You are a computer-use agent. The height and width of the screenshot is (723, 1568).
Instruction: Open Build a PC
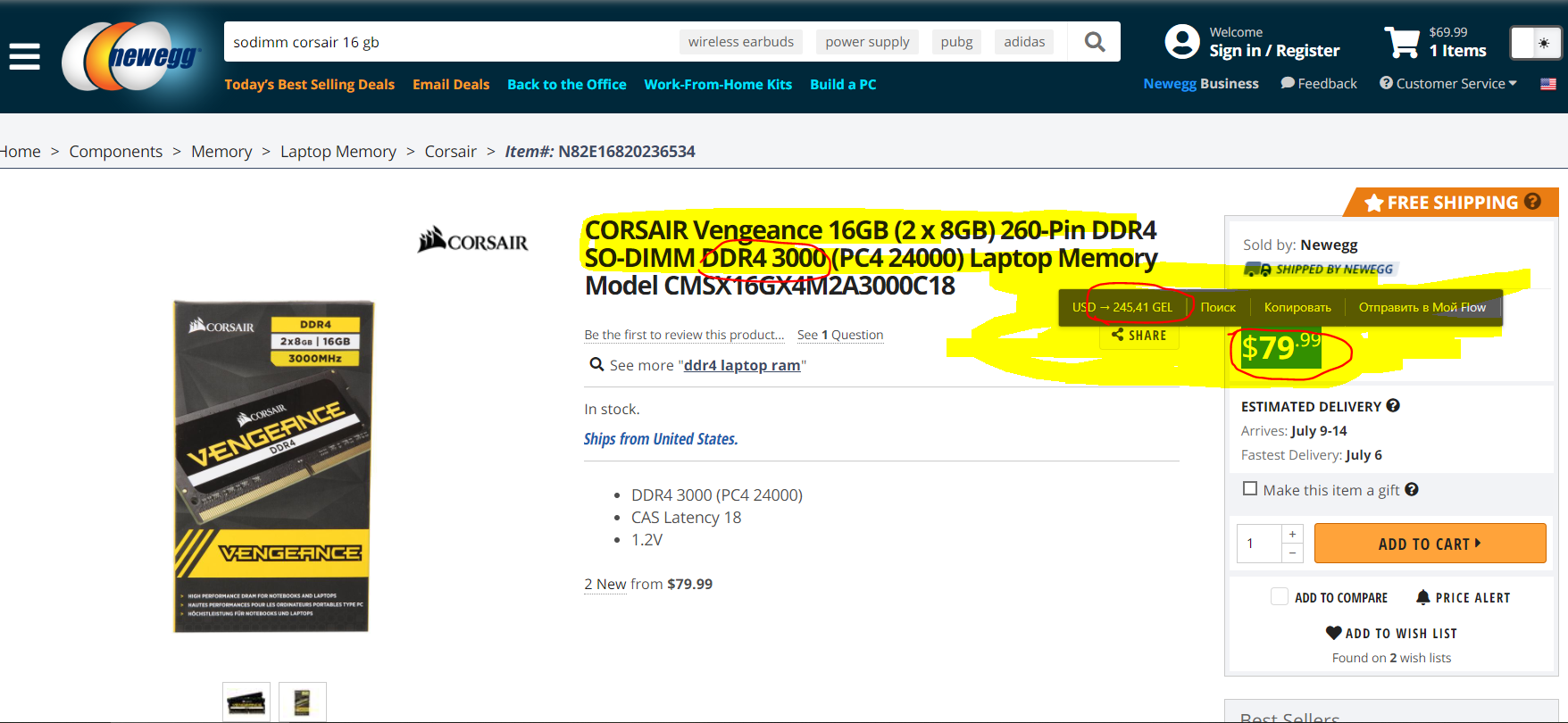(x=843, y=85)
